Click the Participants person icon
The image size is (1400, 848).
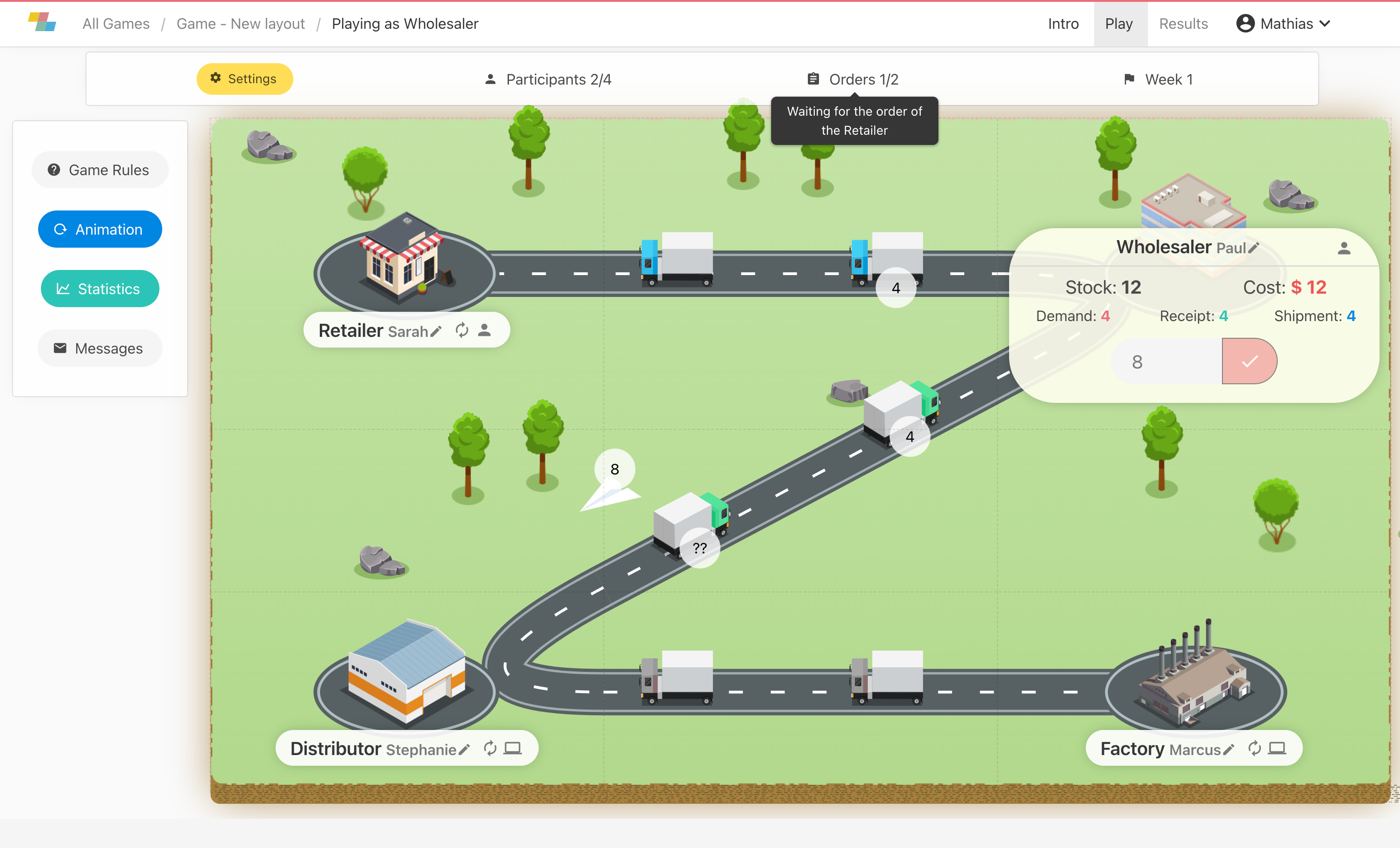490,79
